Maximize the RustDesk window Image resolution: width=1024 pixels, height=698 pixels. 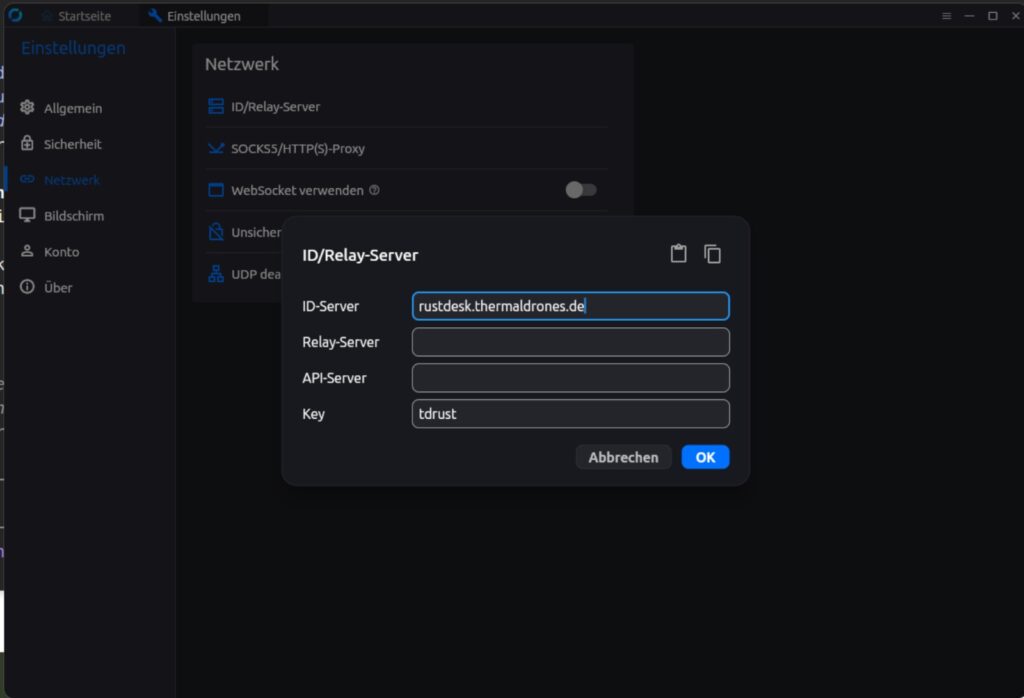993,16
